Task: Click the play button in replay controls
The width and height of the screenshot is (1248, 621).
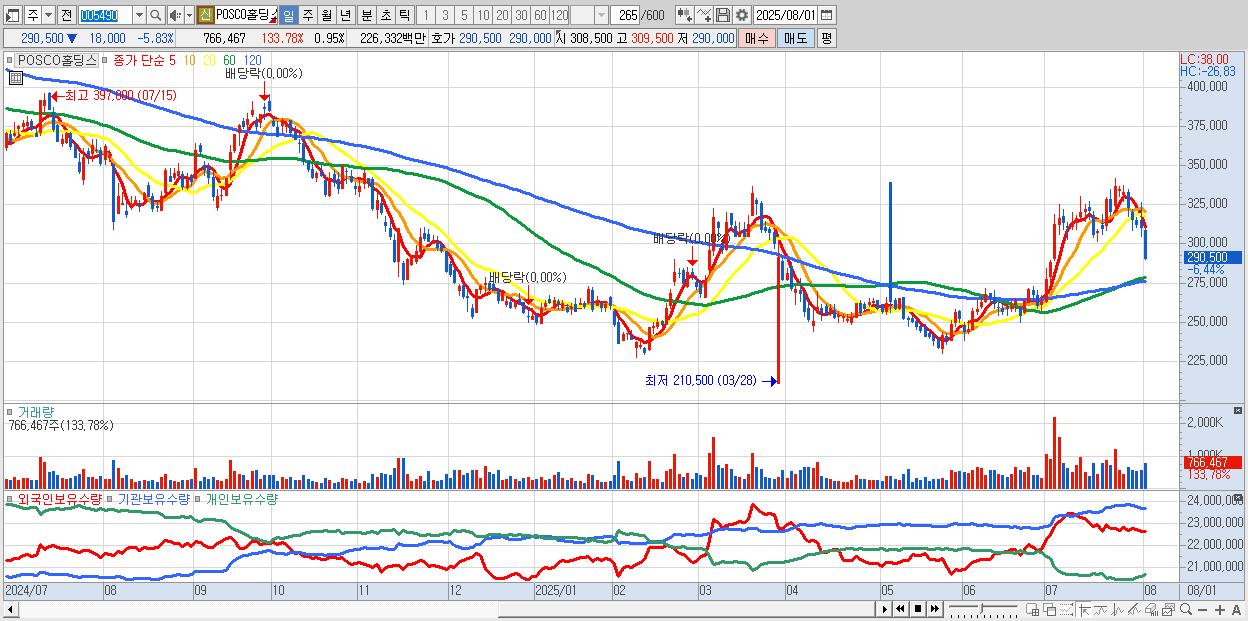Action: point(885,609)
